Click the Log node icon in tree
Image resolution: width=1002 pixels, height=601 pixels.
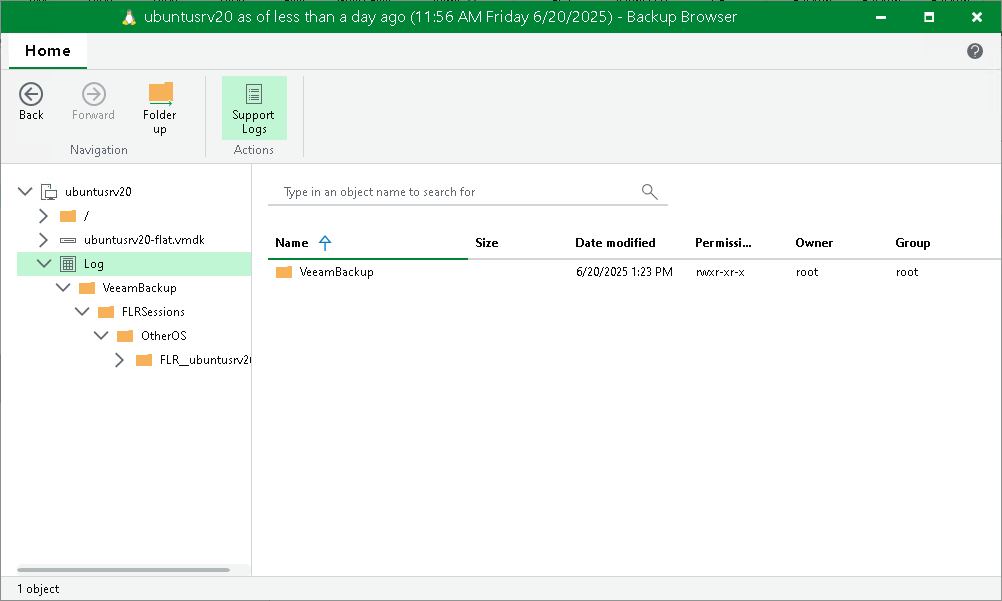pos(68,263)
